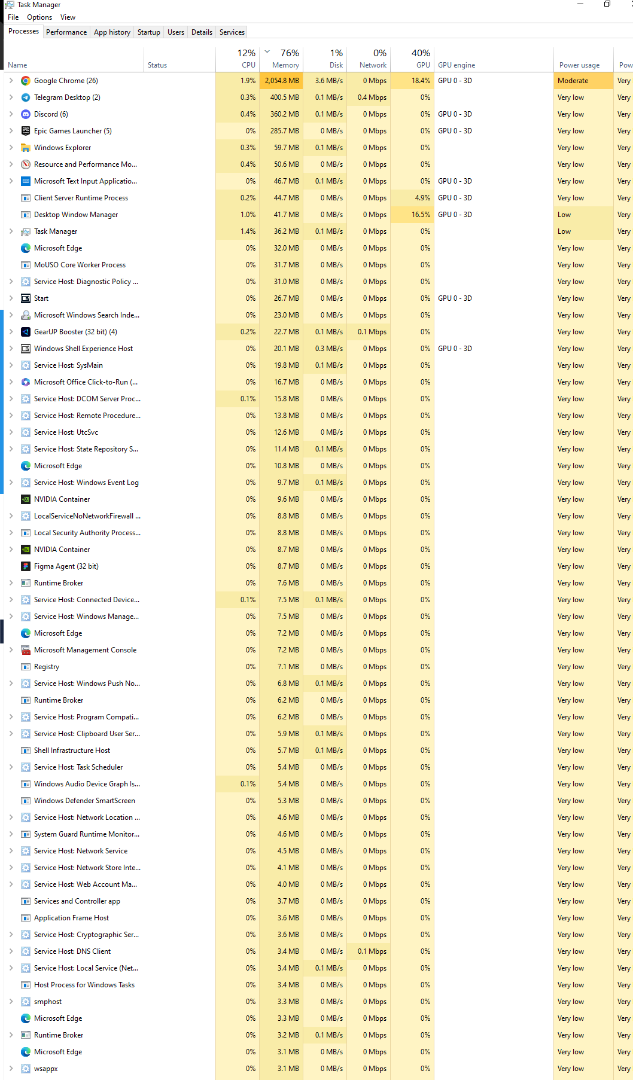
Task: Expand the Google Chrome process group
Action: (x=11, y=81)
